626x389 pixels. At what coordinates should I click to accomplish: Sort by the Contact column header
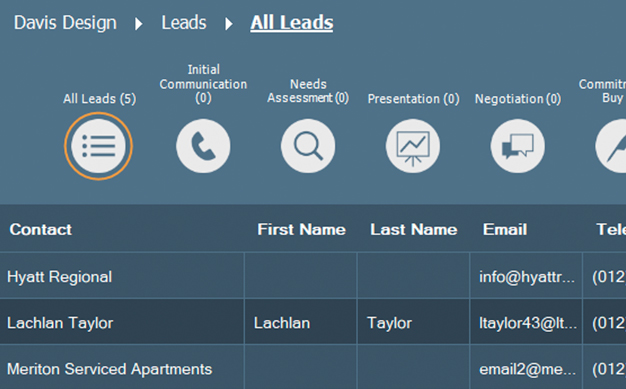(x=41, y=229)
